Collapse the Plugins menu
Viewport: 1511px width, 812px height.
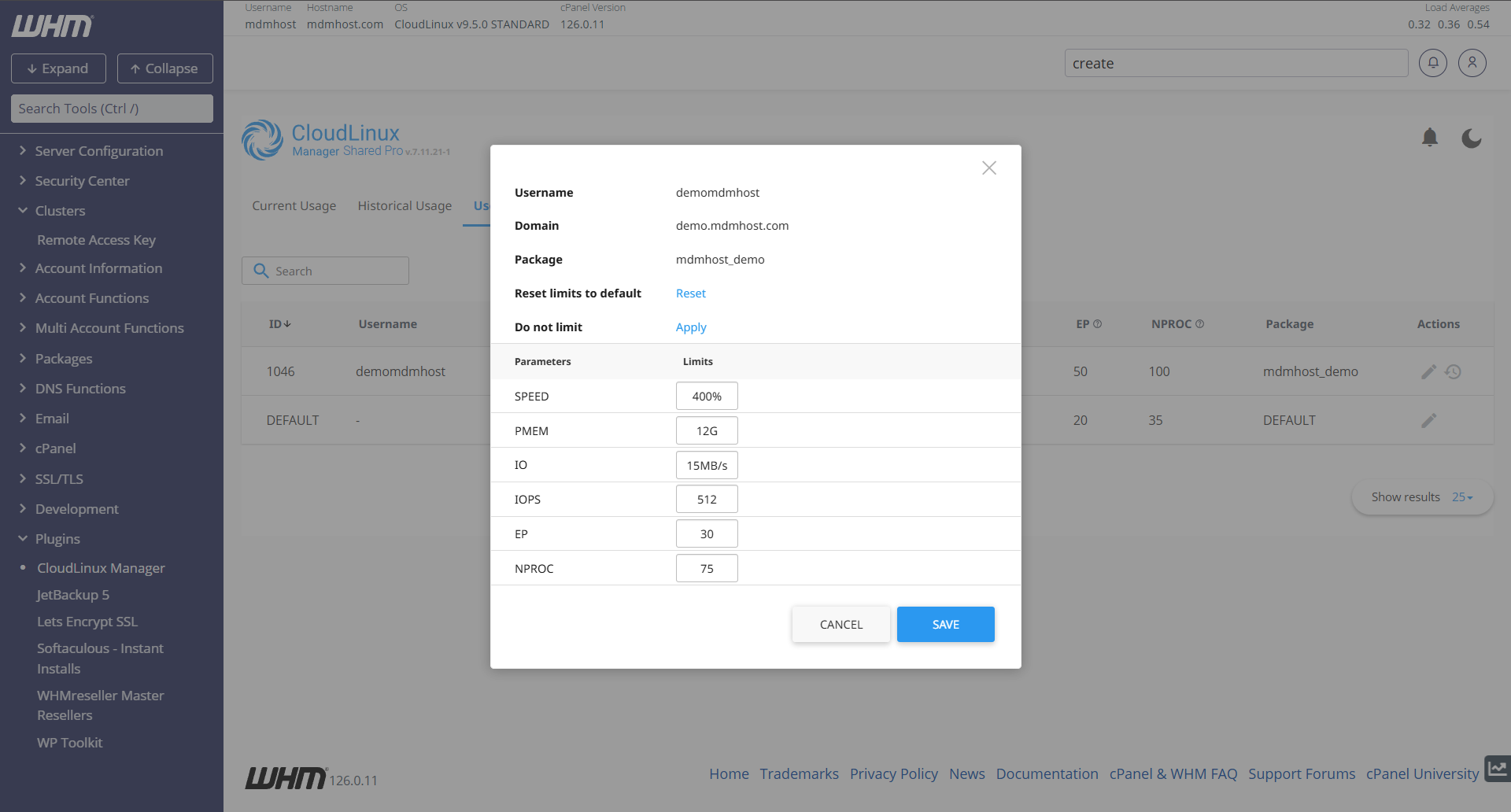click(x=57, y=538)
